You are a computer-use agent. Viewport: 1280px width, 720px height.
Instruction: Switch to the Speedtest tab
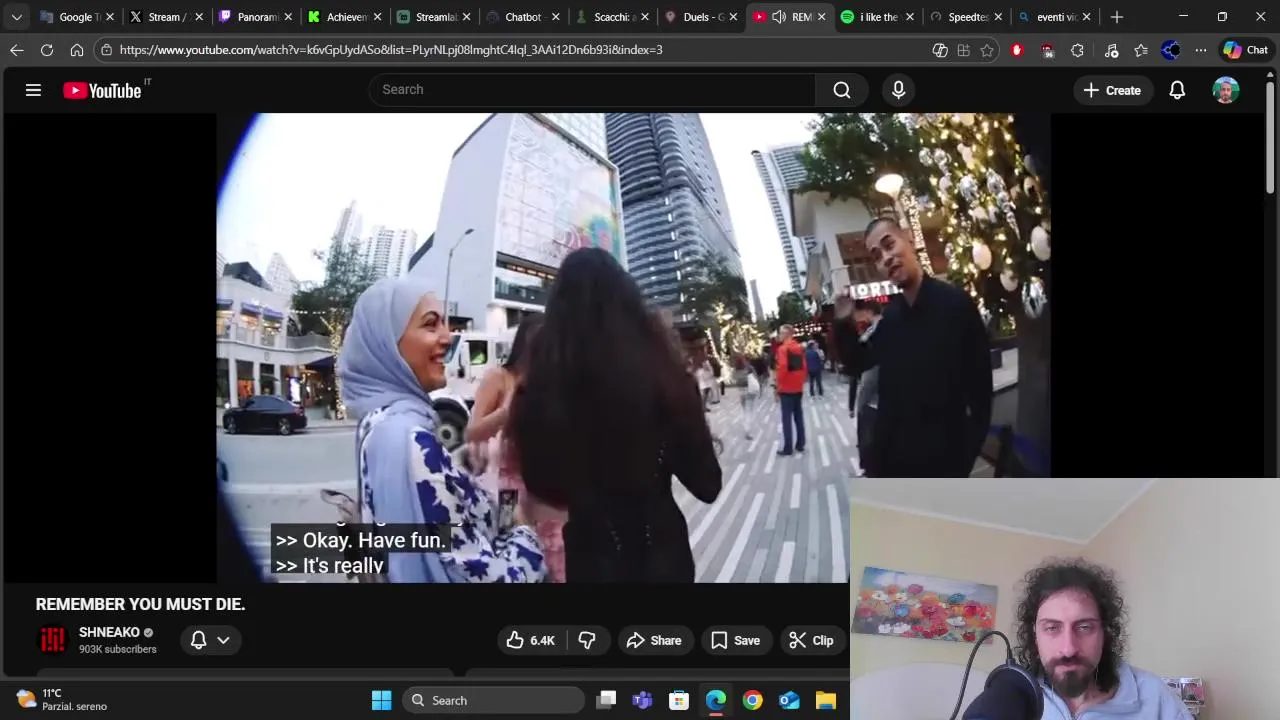[966, 17]
